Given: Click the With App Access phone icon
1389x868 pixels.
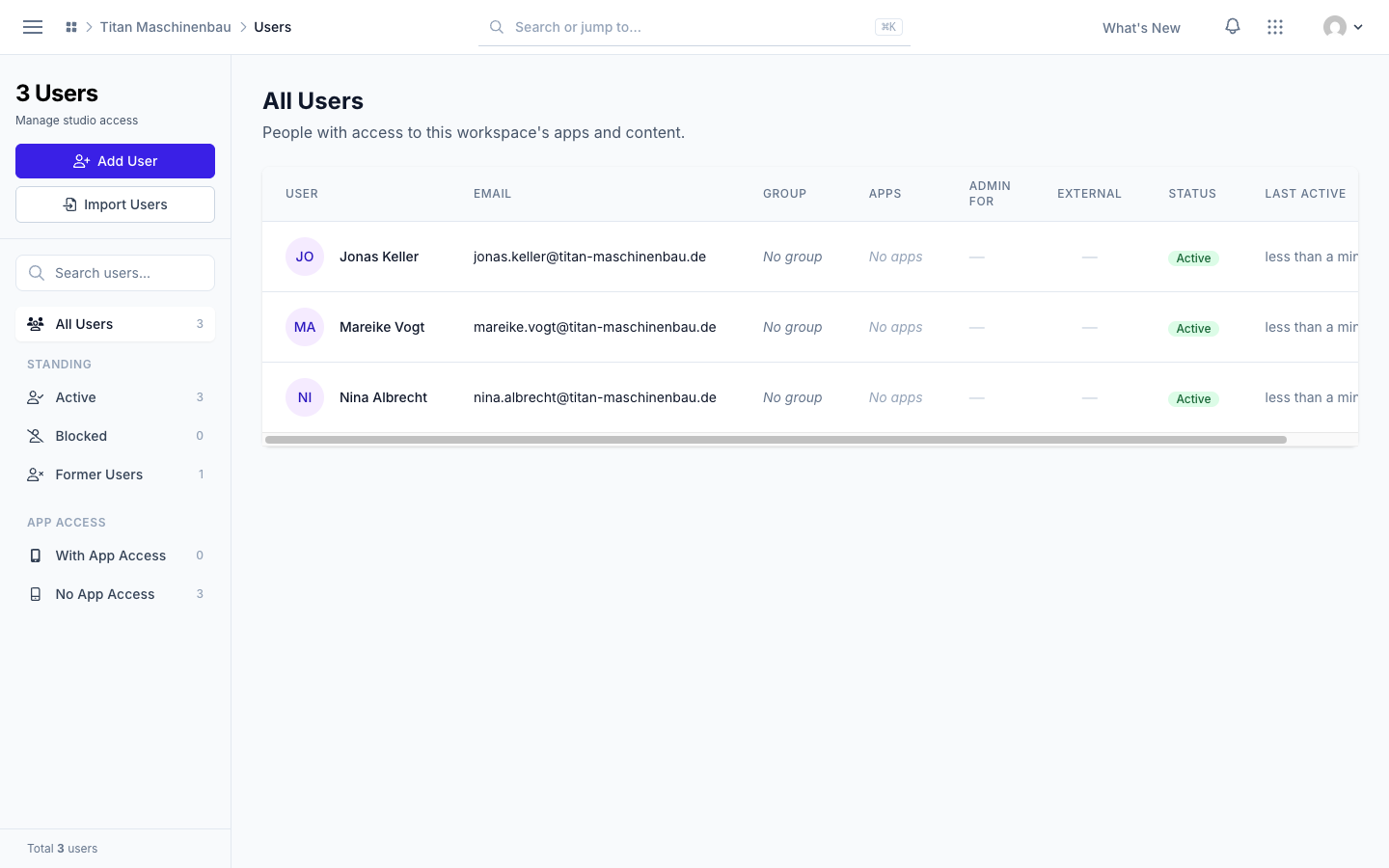Looking at the screenshot, I should tap(36, 556).
